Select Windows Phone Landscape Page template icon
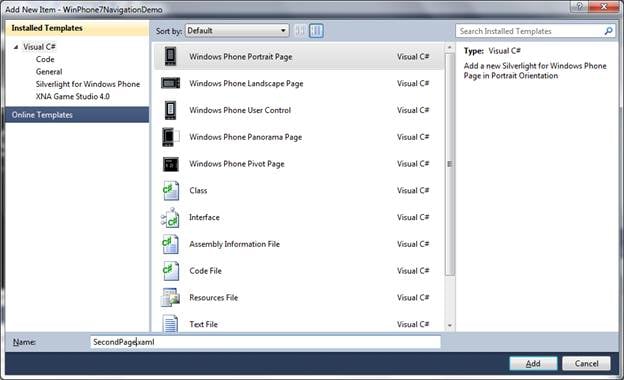Viewport: 624px width, 380px height. tap(170, 83)
